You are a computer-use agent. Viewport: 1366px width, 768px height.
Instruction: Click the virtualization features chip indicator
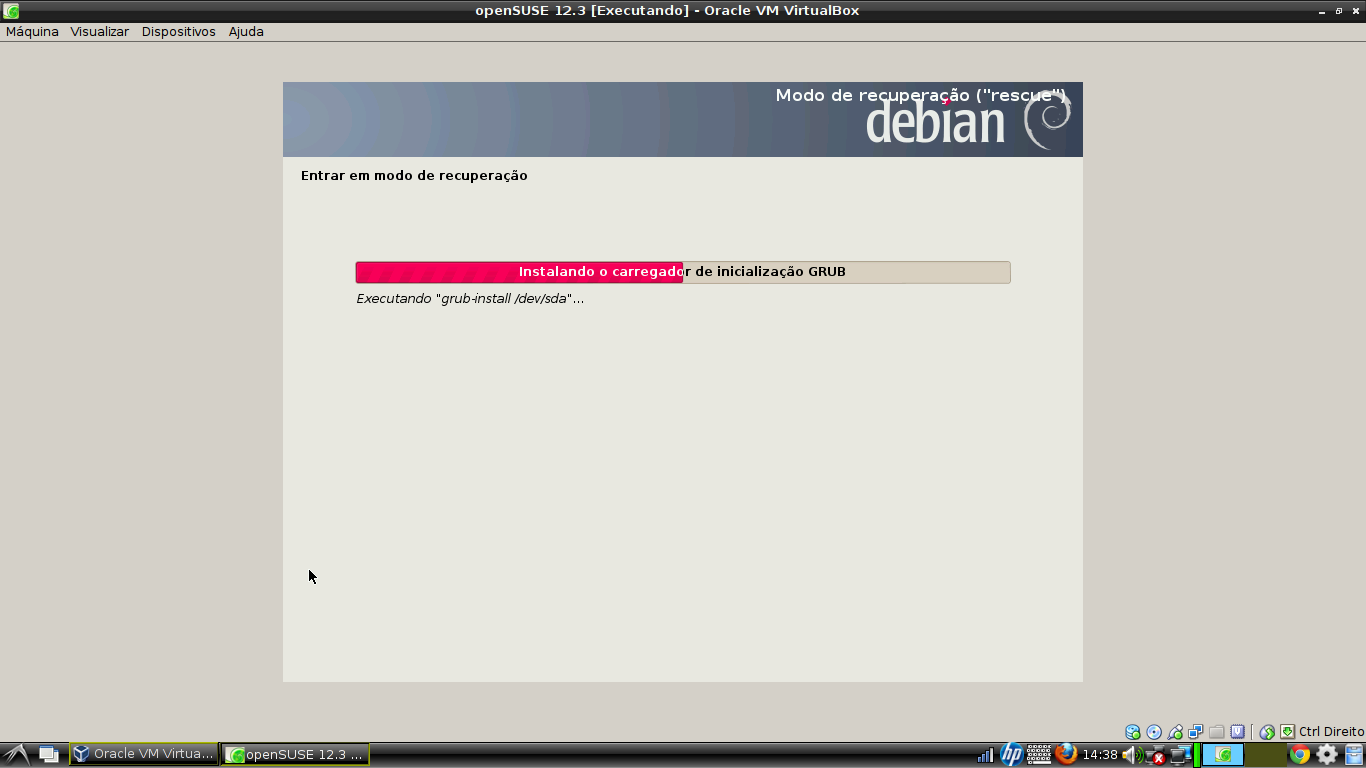click(1238, 731)
